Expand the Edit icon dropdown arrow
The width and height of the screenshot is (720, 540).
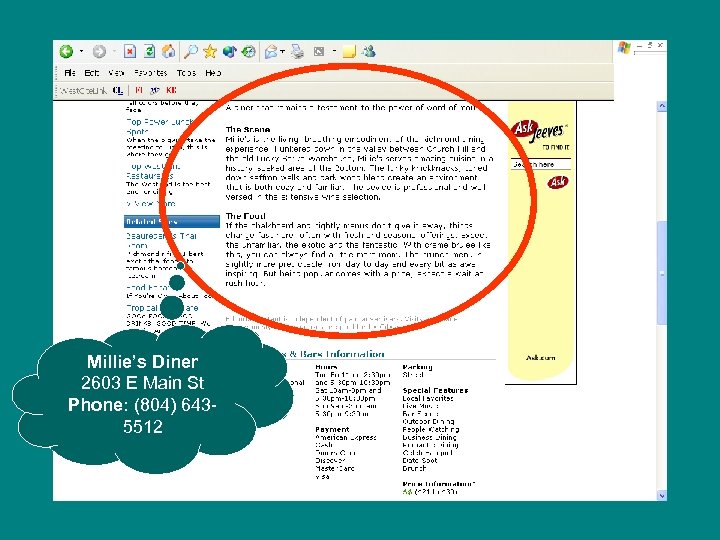pos(334,51)
